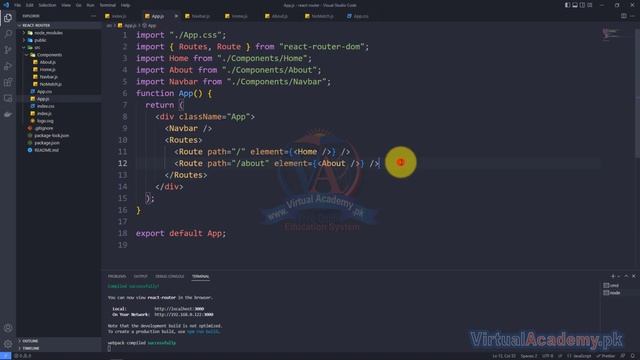
Task: Open Customize Layout icon
Action: click(x=590, y=5)
